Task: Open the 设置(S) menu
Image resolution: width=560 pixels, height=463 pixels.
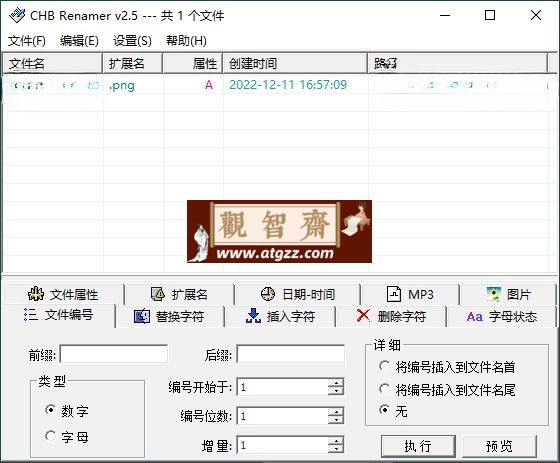Action: tap(132, 41)
